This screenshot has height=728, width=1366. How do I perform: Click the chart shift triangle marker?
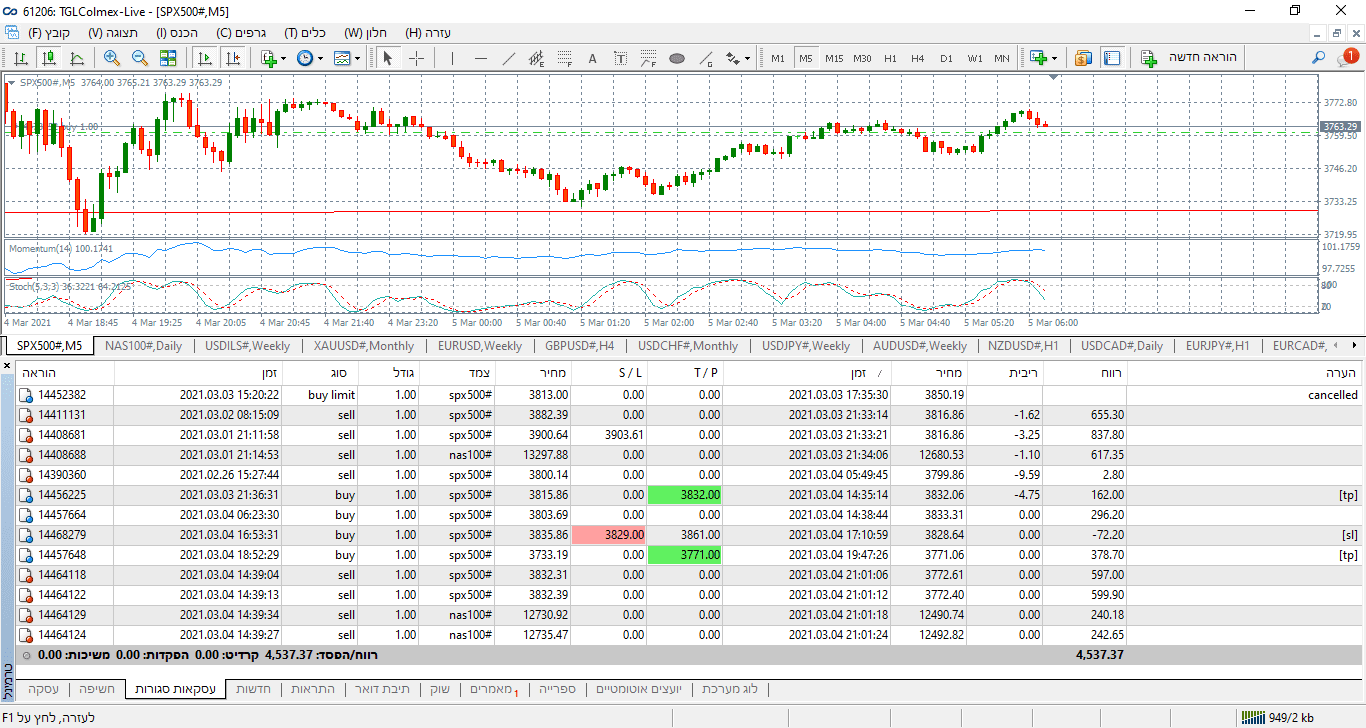pyautogui.click(x=1053, y=77)
